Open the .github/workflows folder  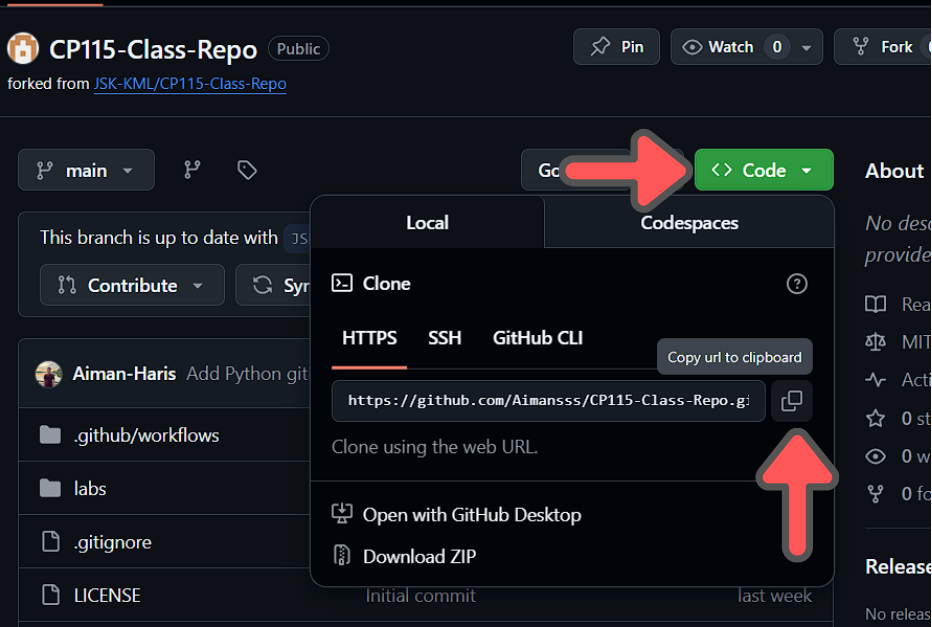coord(146,436)
